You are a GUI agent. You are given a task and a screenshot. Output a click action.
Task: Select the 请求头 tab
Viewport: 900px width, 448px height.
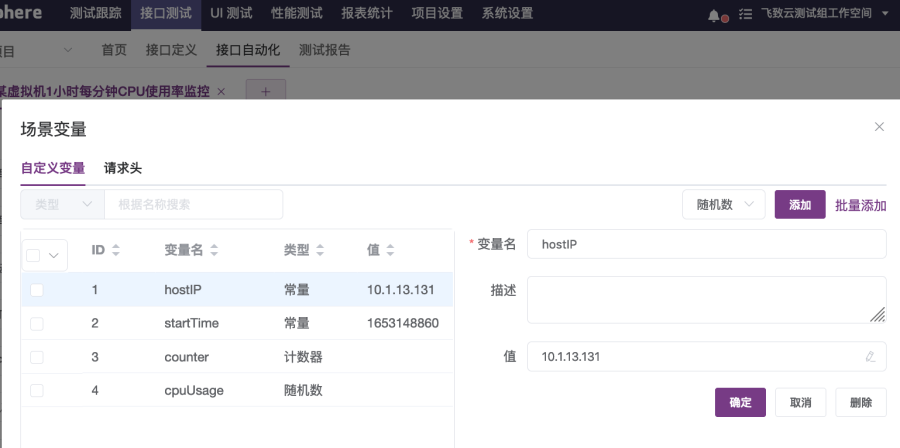[123, 168]
